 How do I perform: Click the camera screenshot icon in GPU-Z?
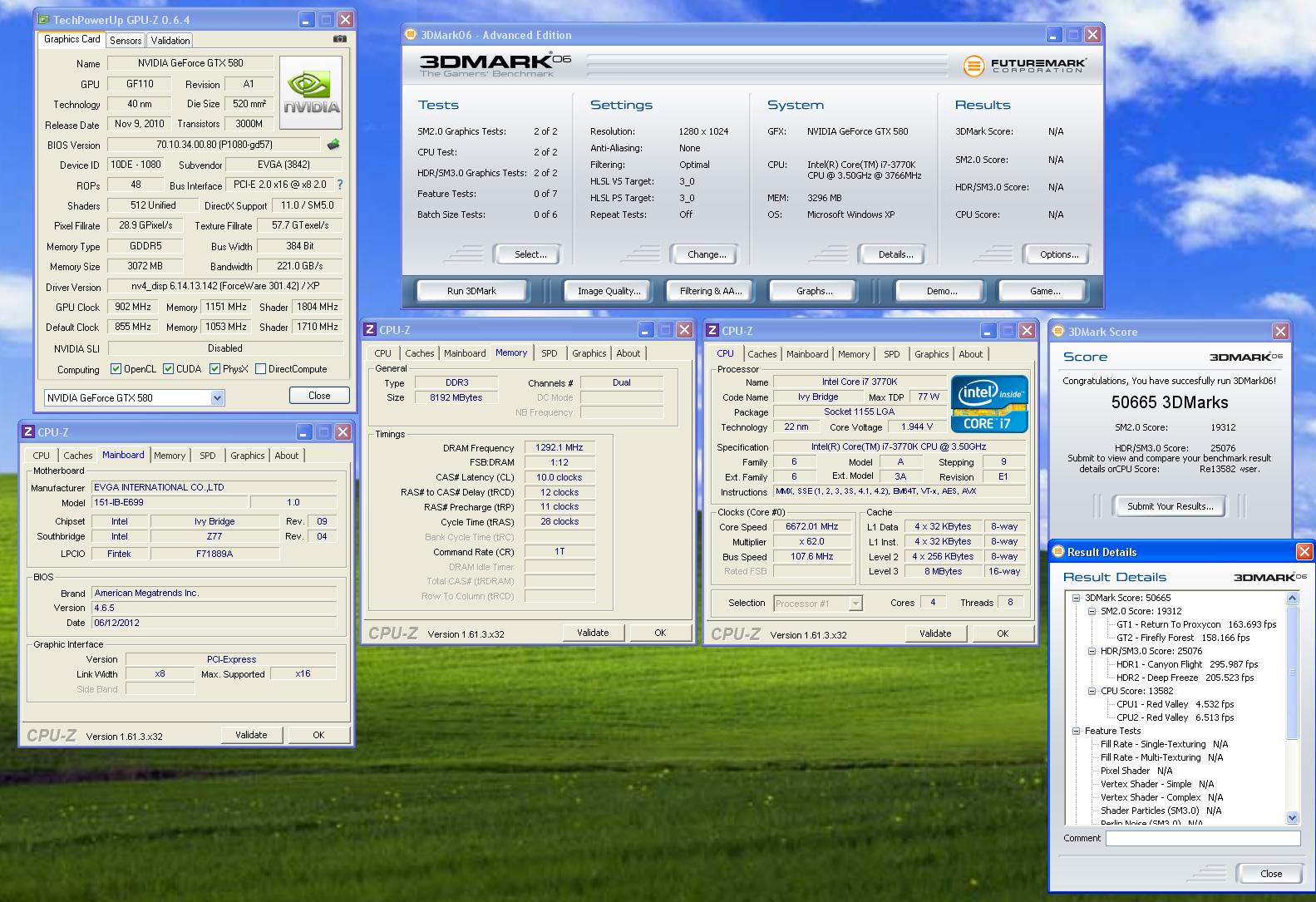(x=340, y=39)
